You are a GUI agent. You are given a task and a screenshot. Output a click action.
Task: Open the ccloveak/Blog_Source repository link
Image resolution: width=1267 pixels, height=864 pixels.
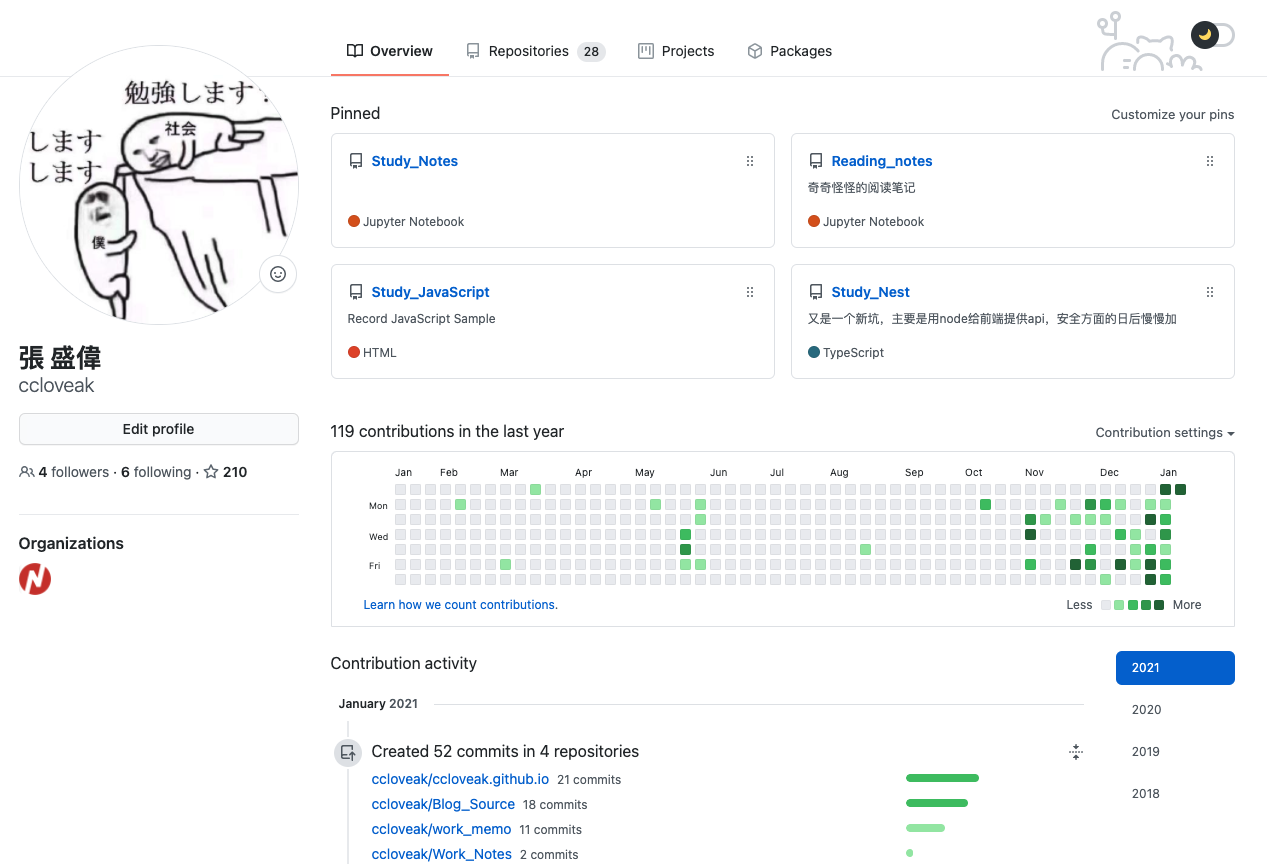pyautogui.click(x=443, y=804)
